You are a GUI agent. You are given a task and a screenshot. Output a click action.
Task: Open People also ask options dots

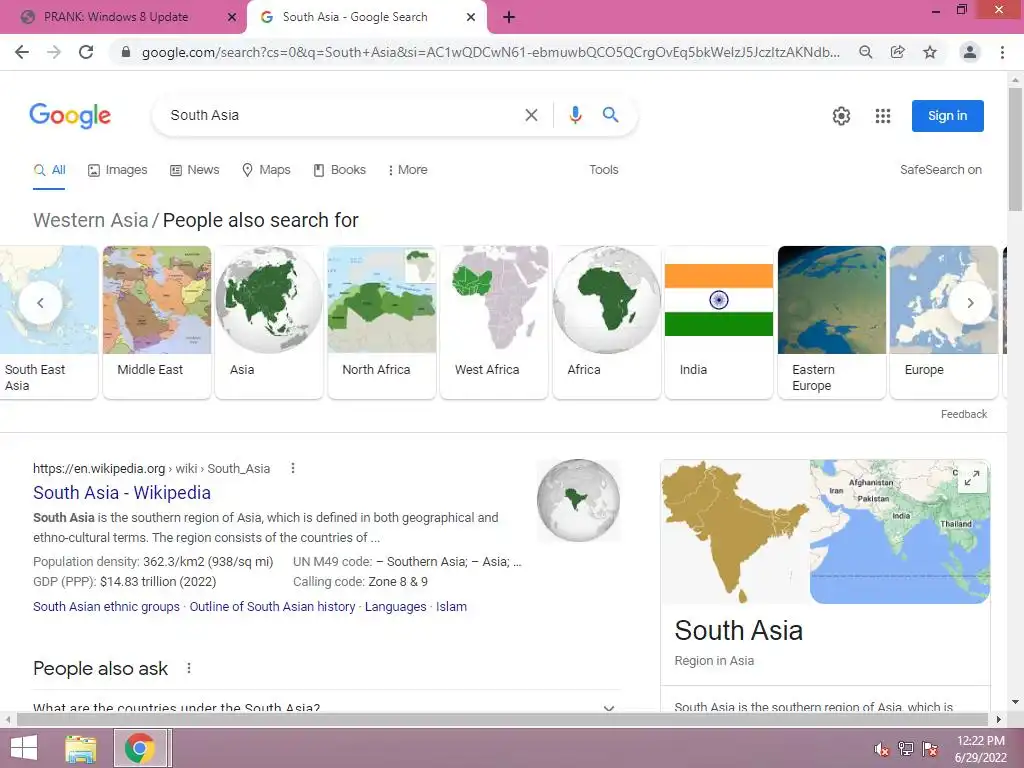(x=189, y=668)
